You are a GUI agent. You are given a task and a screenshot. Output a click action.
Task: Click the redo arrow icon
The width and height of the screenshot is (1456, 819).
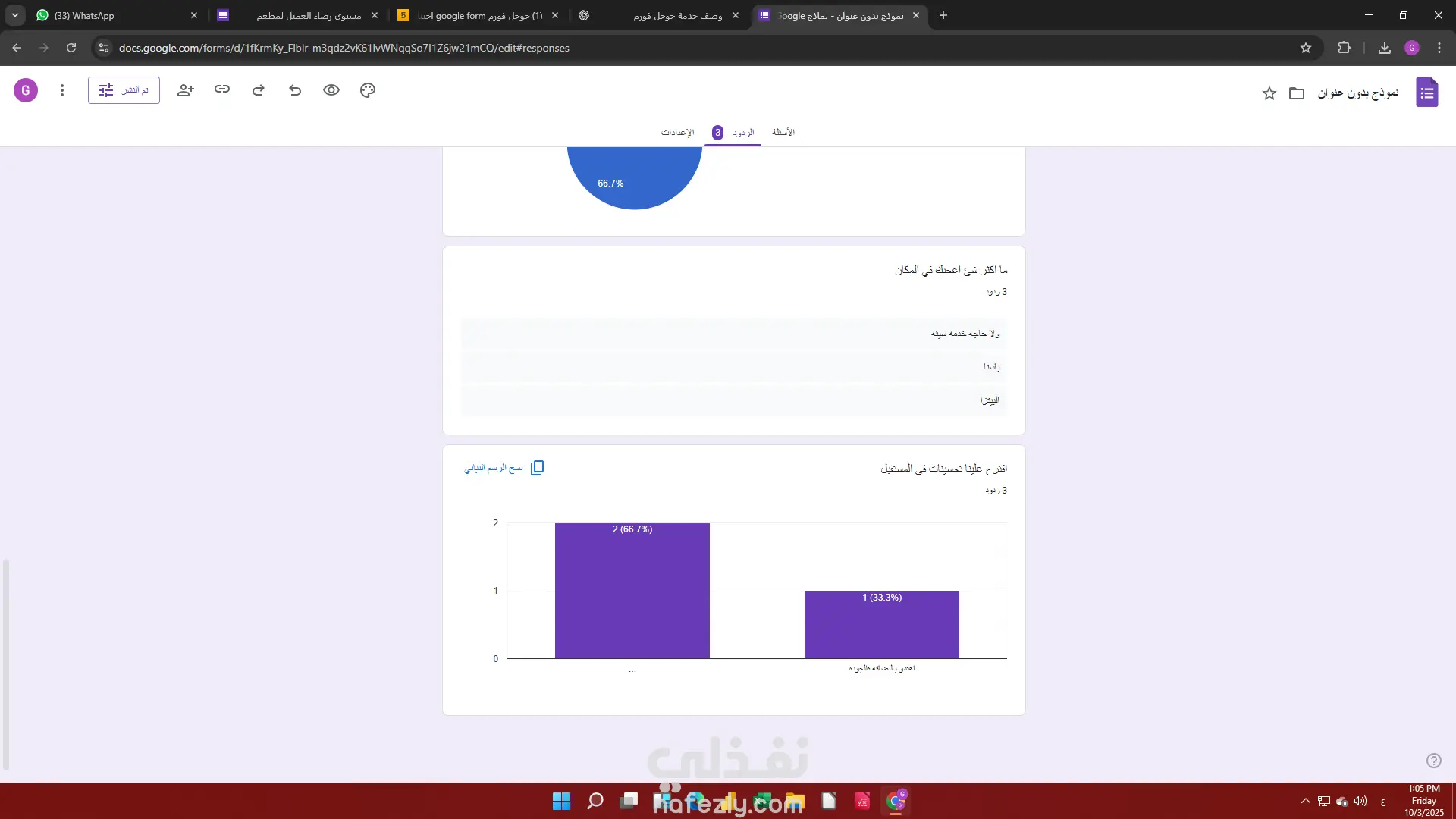click(259, 90)
